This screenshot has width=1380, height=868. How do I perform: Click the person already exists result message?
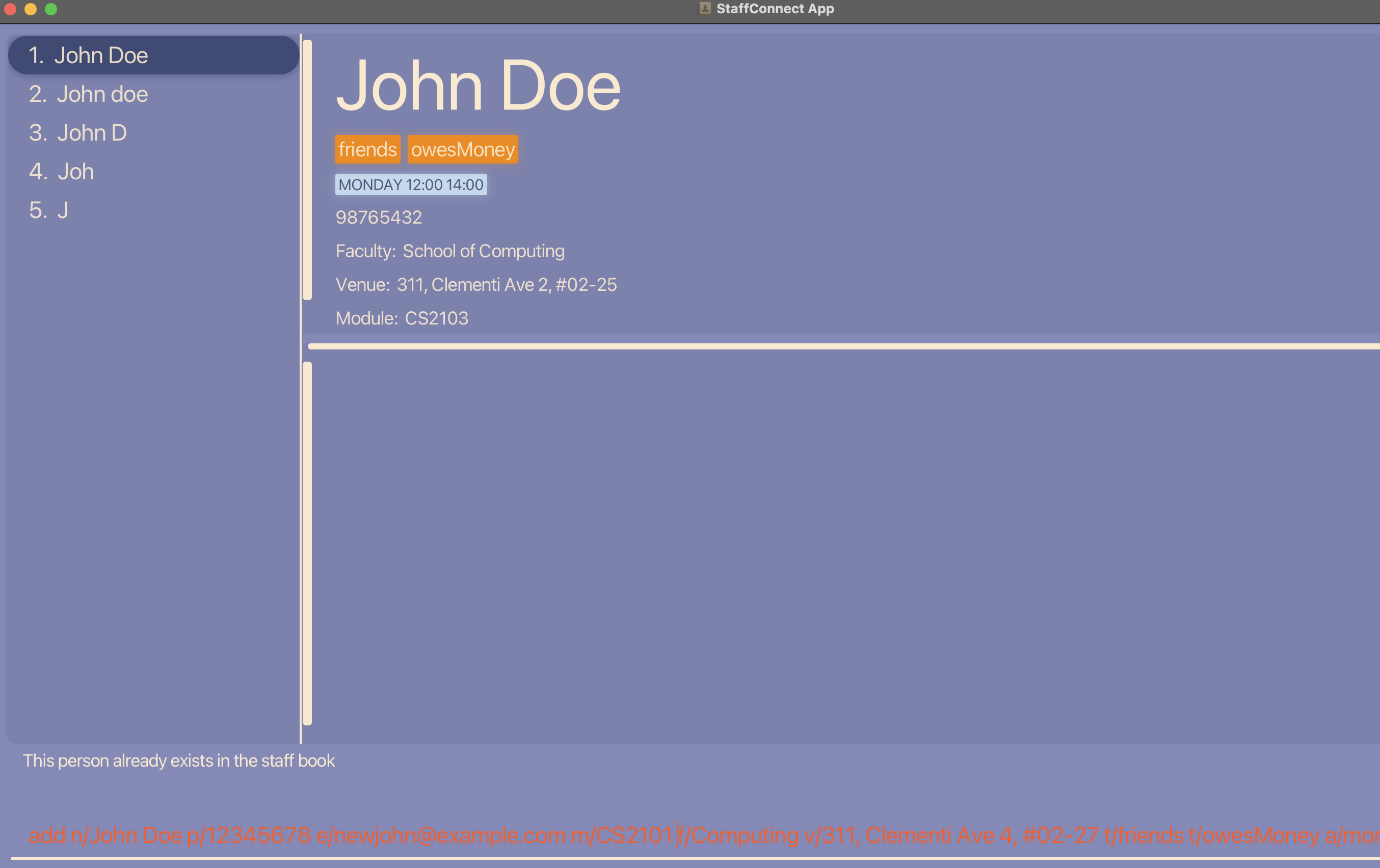click(179, 761)
